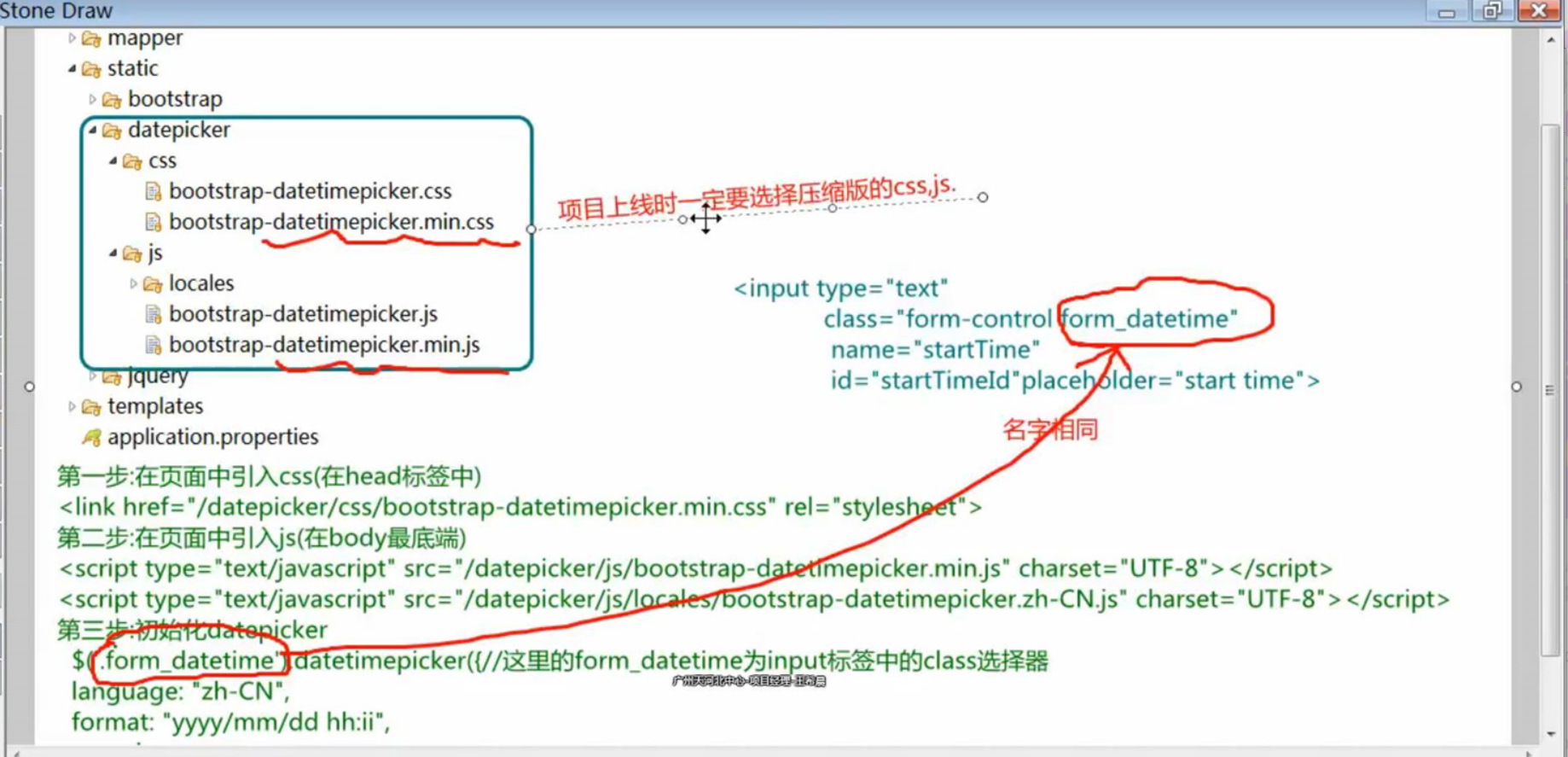Collapse the css folder arrow
1568x757 pixels.
pos(113,160)
